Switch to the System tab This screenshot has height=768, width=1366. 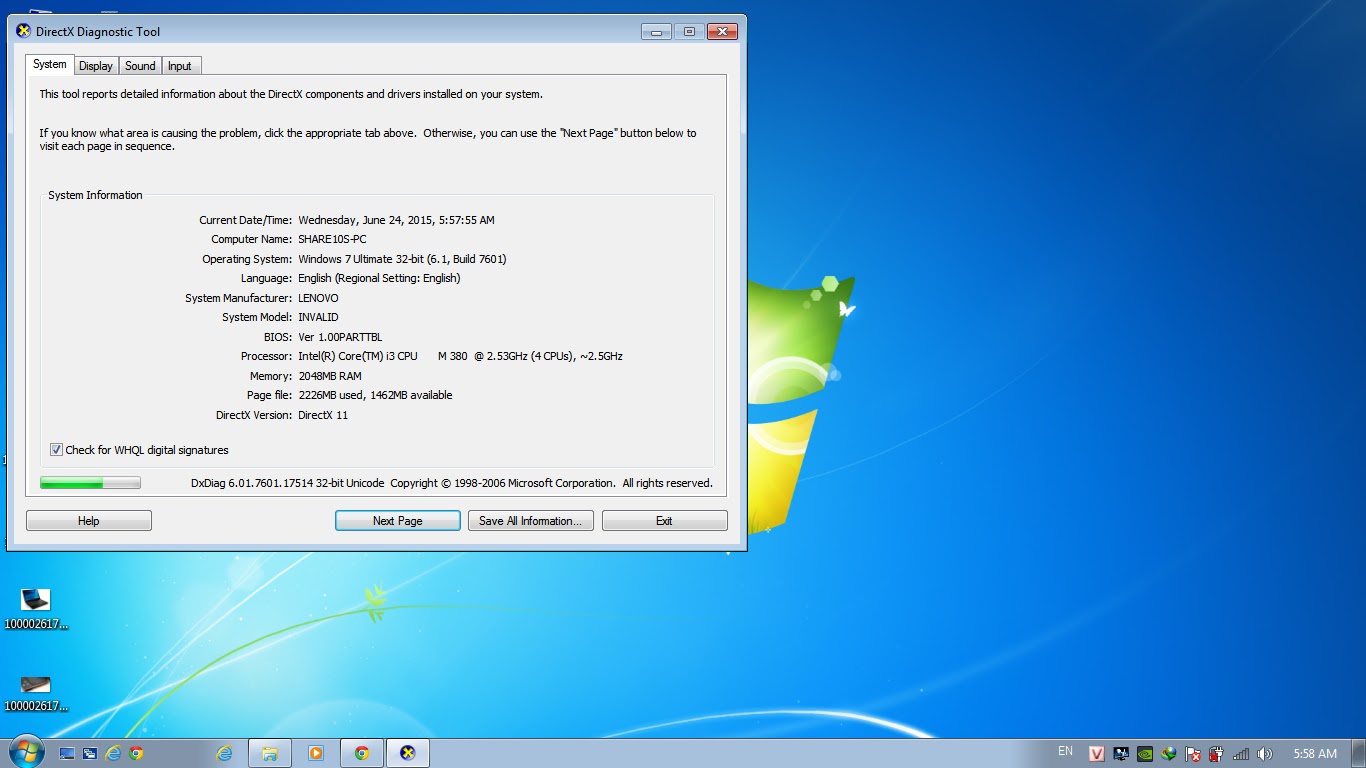pos(49,64)
